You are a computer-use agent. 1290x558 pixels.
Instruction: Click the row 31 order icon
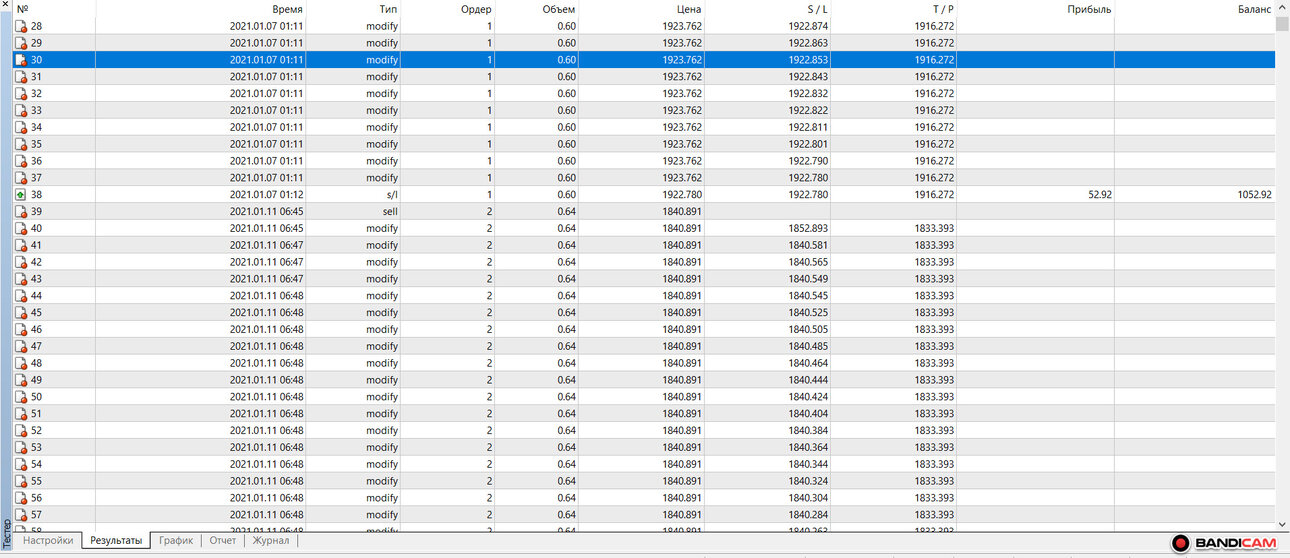pyautogui.click(x=21, y=77)
